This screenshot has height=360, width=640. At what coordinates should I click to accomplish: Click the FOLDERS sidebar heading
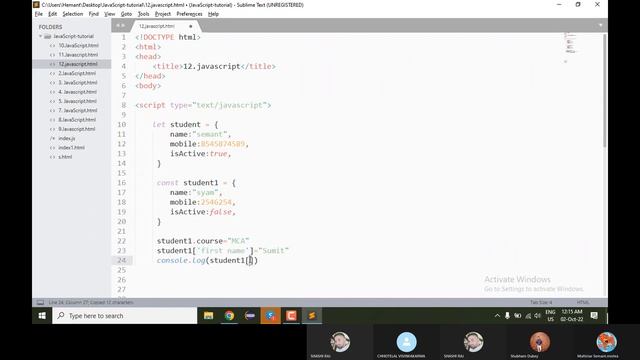(51, 27)
